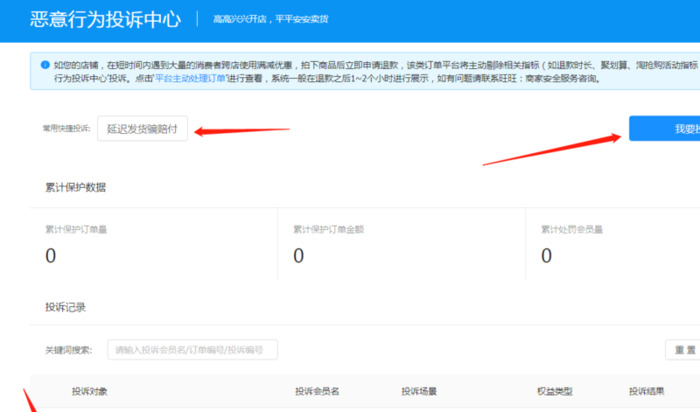
Task: Click the 投诉记录 section heading
Action: click(x=65, y=307)
